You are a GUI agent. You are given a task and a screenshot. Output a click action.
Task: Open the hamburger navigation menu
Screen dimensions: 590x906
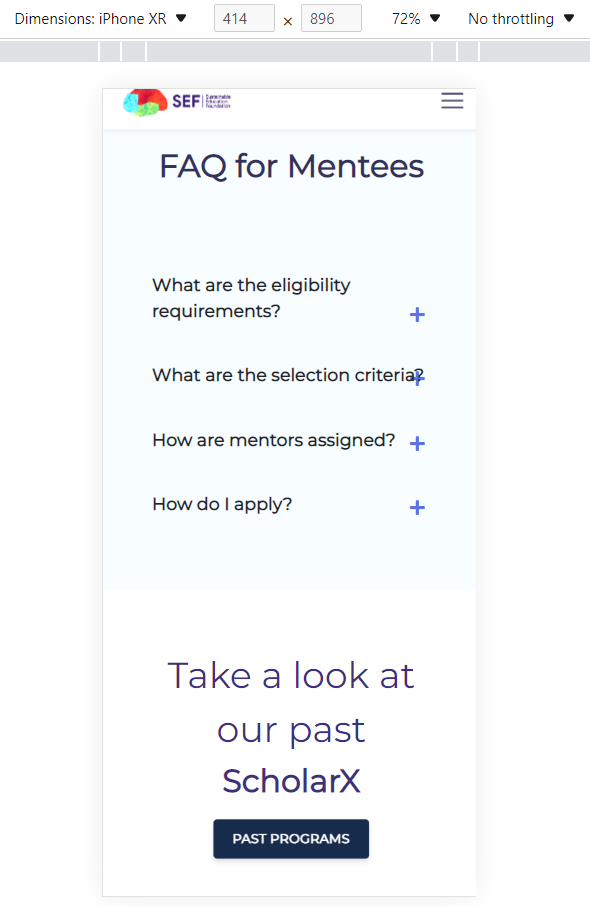[x=452, y=101]
